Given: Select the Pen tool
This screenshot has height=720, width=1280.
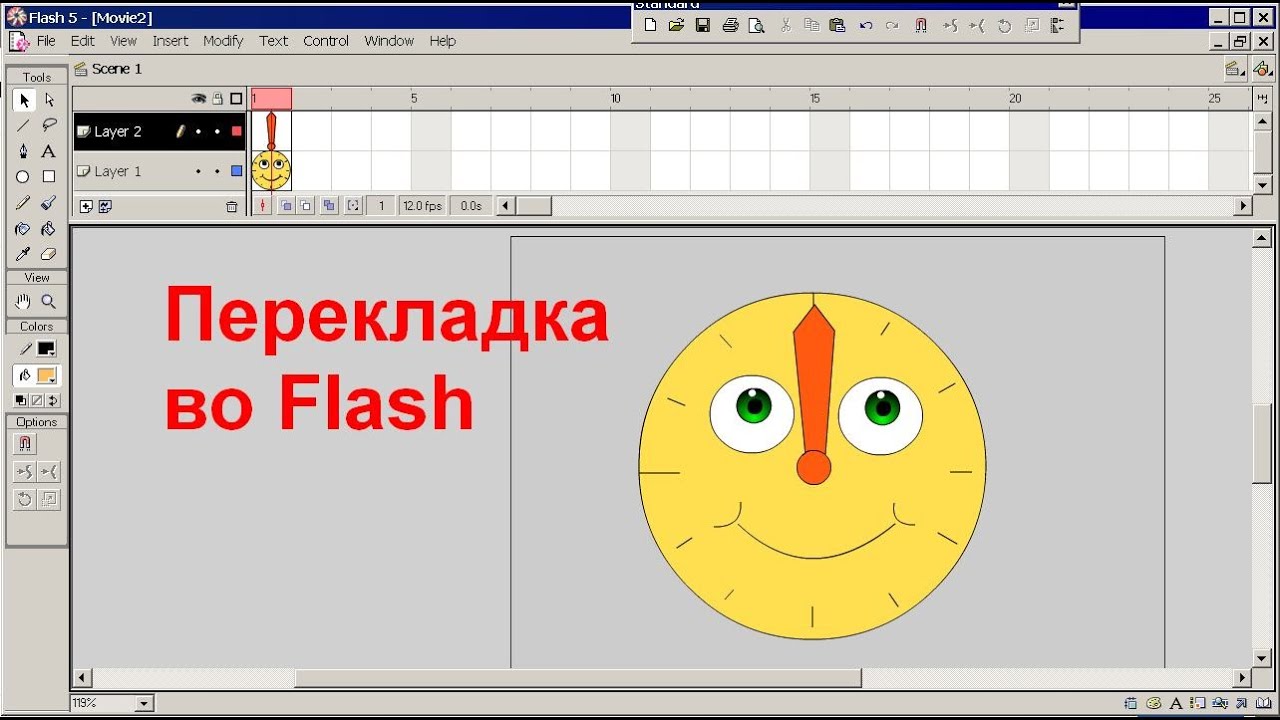Looking at the screenshot, I should tap(24, 152).
